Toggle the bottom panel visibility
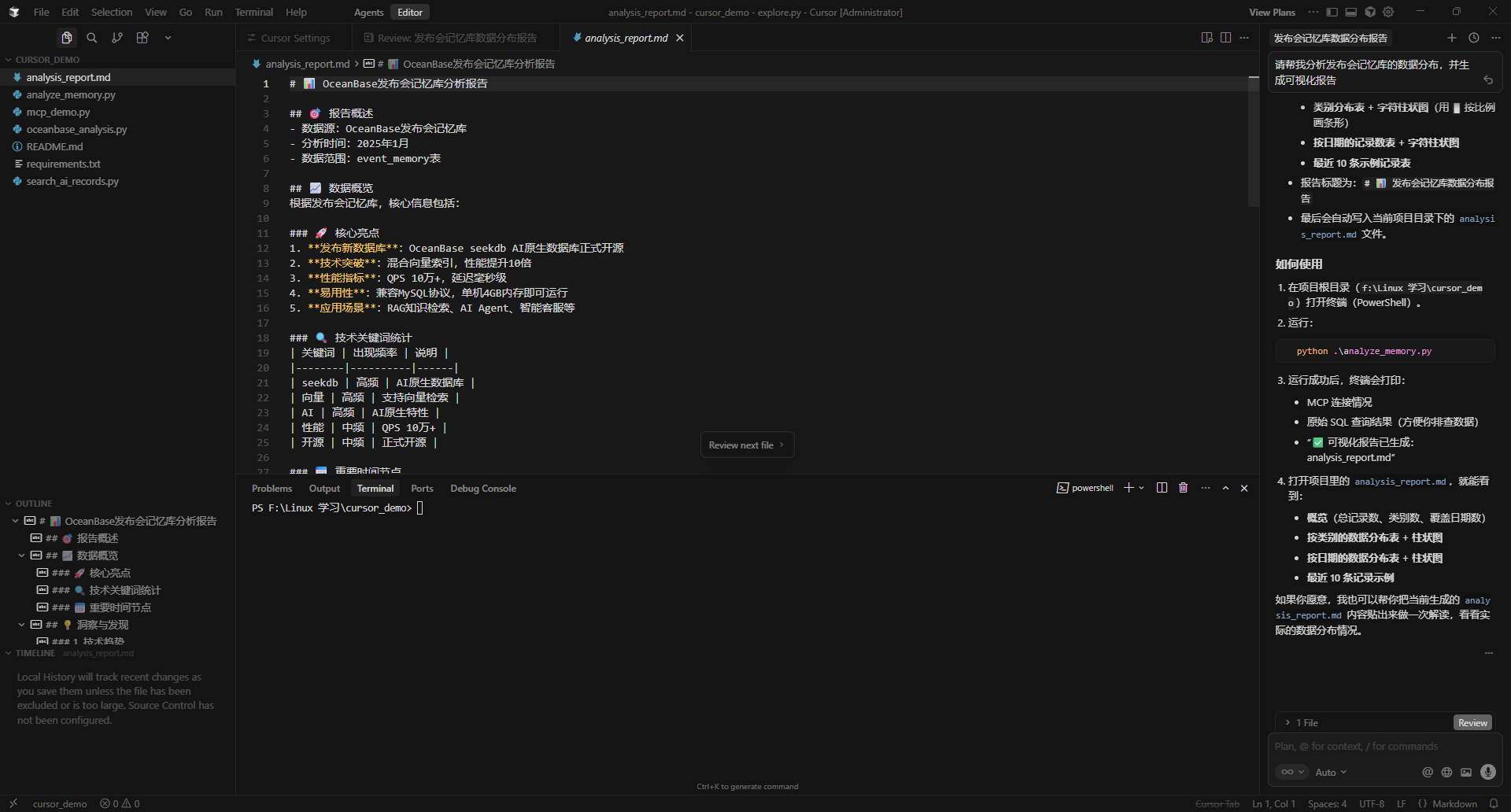This screenshot has width=1511, height=812. click(1350, 12)
